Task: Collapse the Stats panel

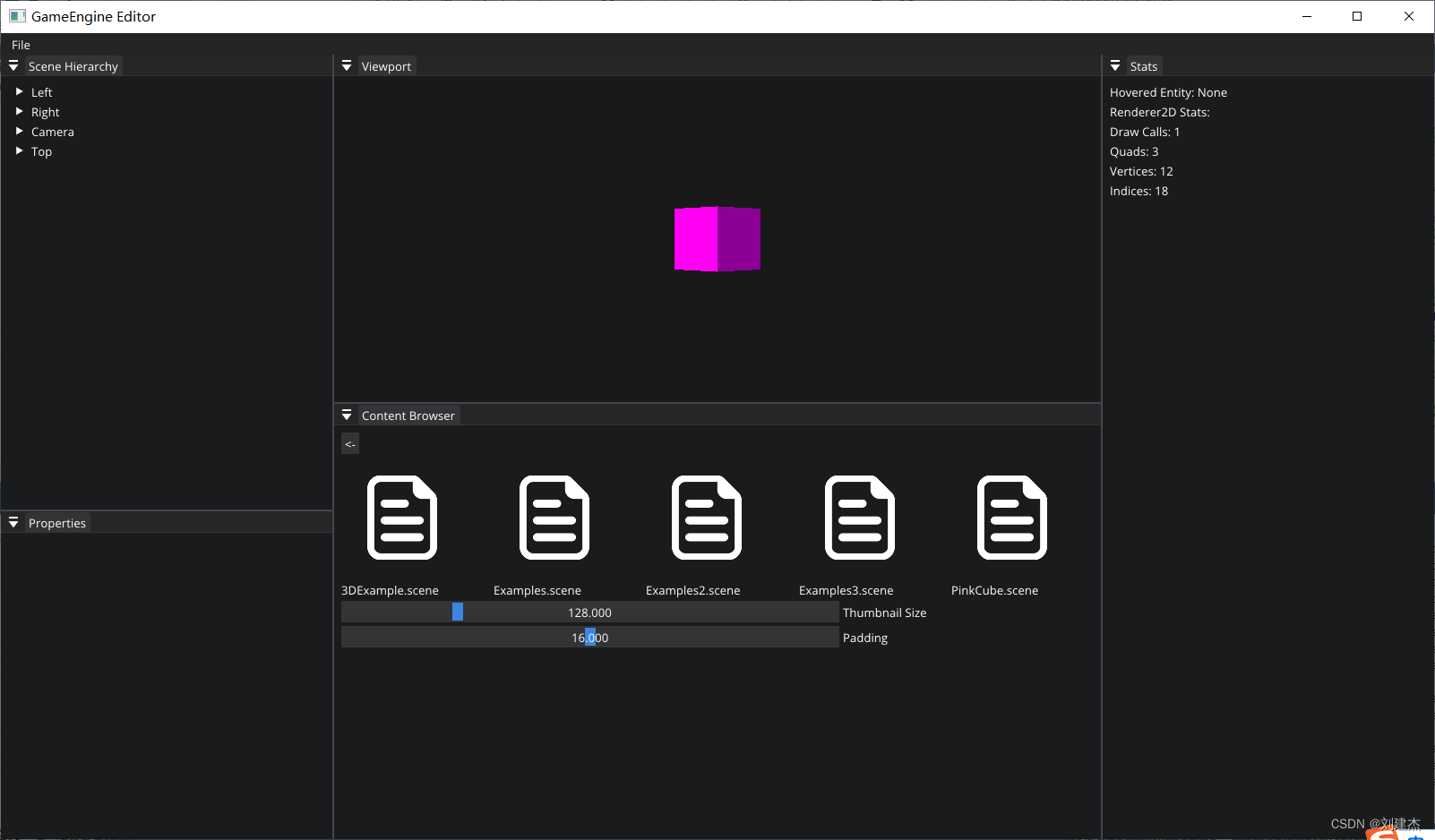Action: click(1115, 65)
